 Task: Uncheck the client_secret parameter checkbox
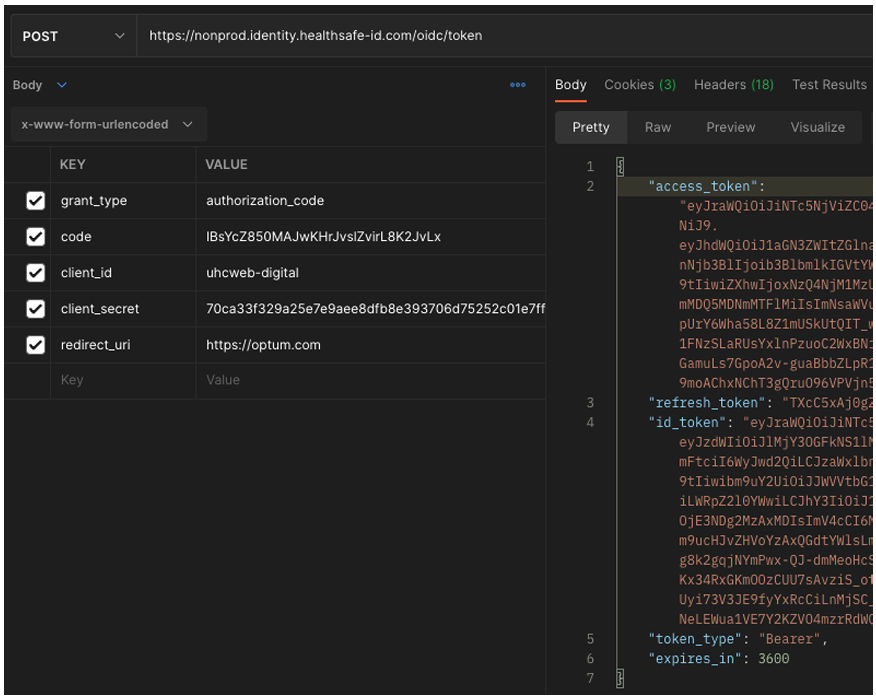click(36, 309)
